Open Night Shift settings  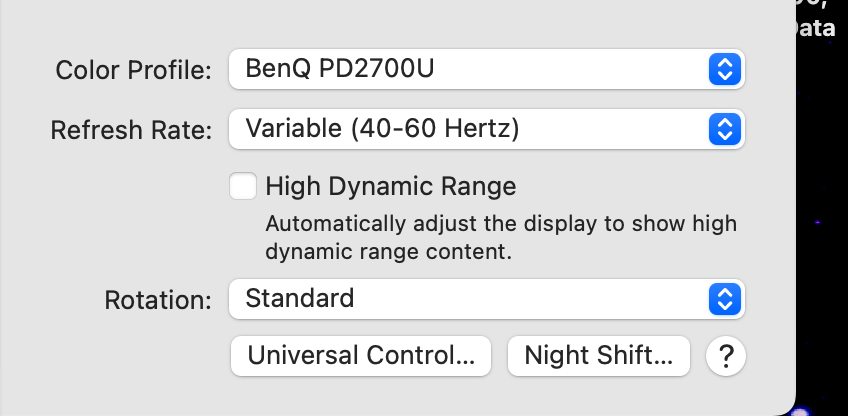point(599,354)
